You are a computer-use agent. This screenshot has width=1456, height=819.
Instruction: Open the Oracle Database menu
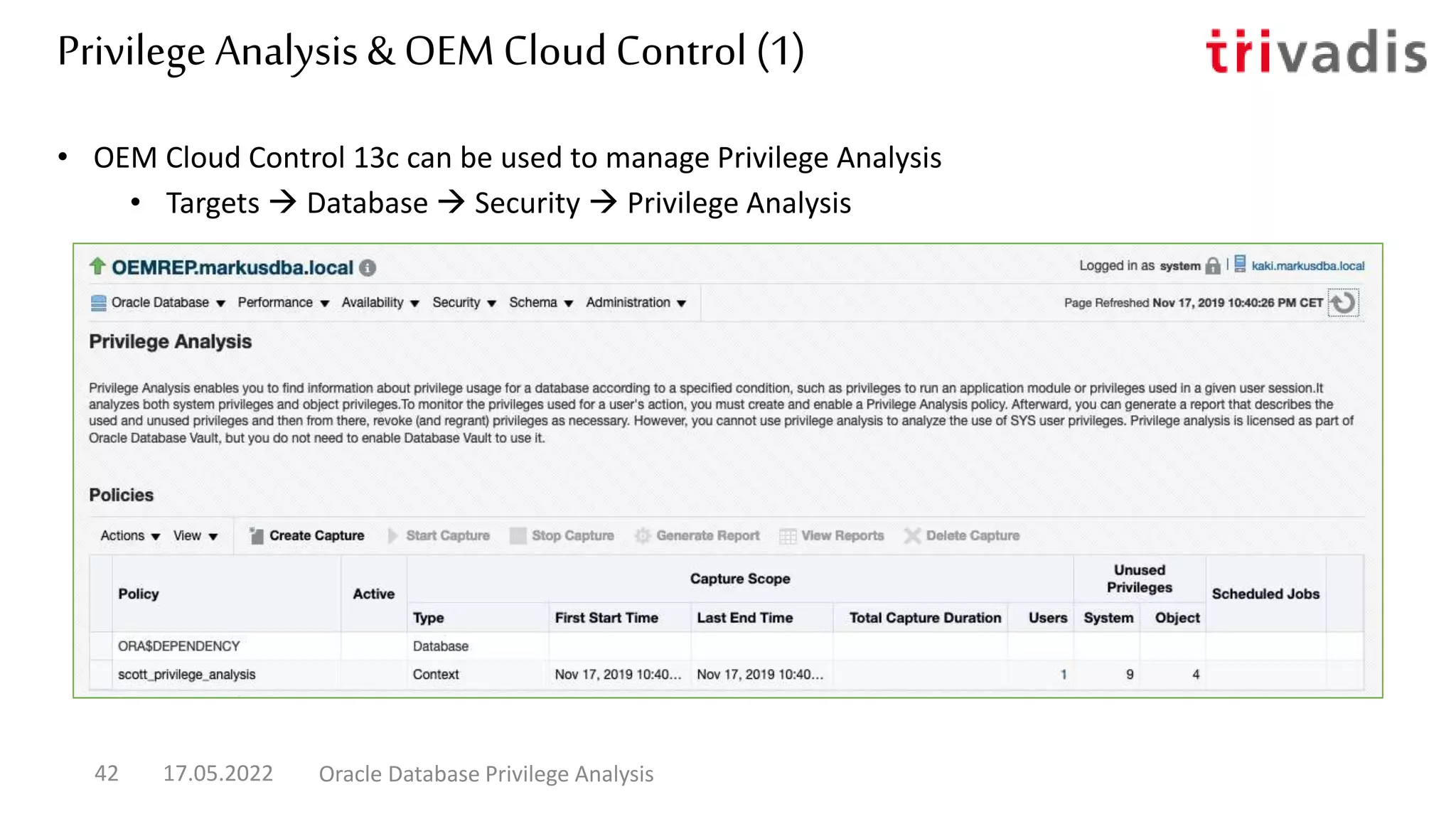168,303
